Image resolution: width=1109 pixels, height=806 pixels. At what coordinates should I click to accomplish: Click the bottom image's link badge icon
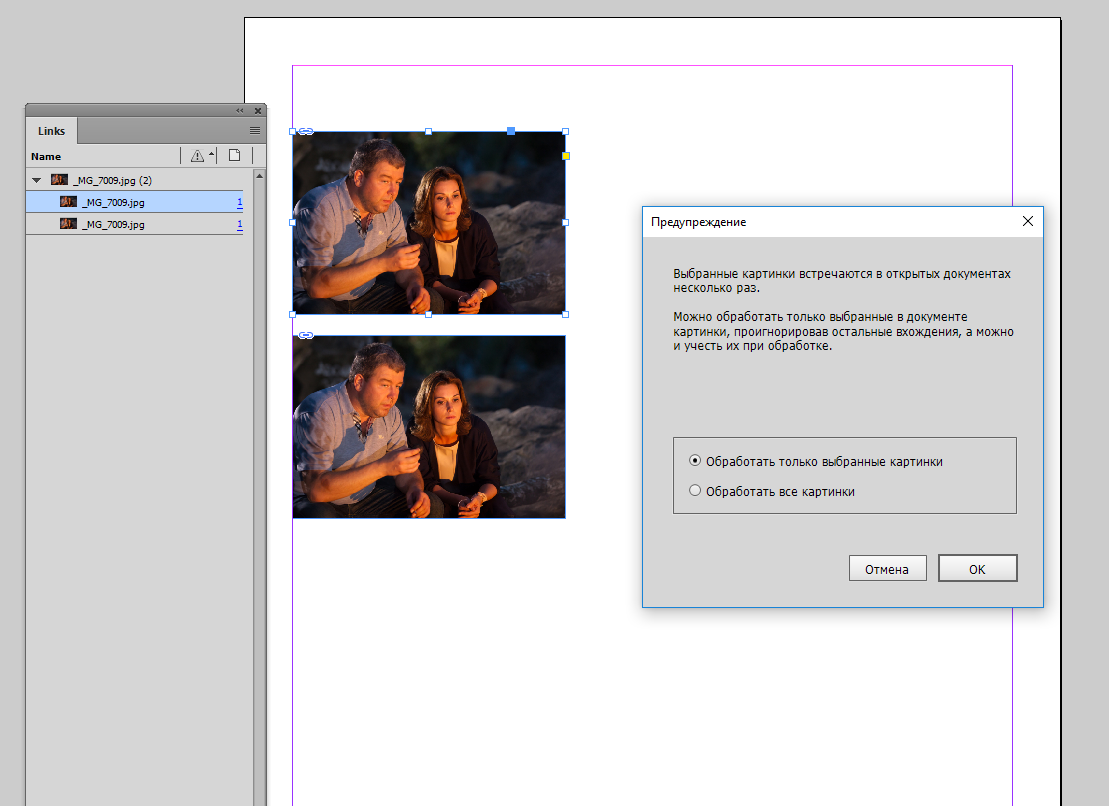(306, 335)
